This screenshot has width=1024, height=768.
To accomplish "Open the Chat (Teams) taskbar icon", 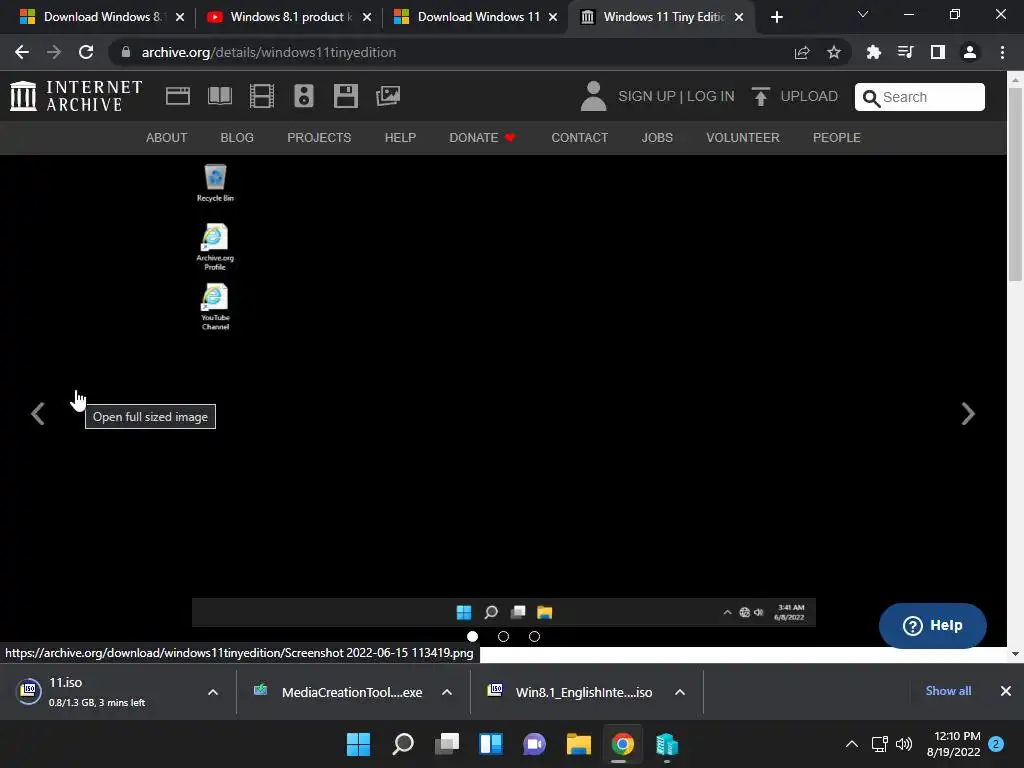I will (x=535, y=744).
